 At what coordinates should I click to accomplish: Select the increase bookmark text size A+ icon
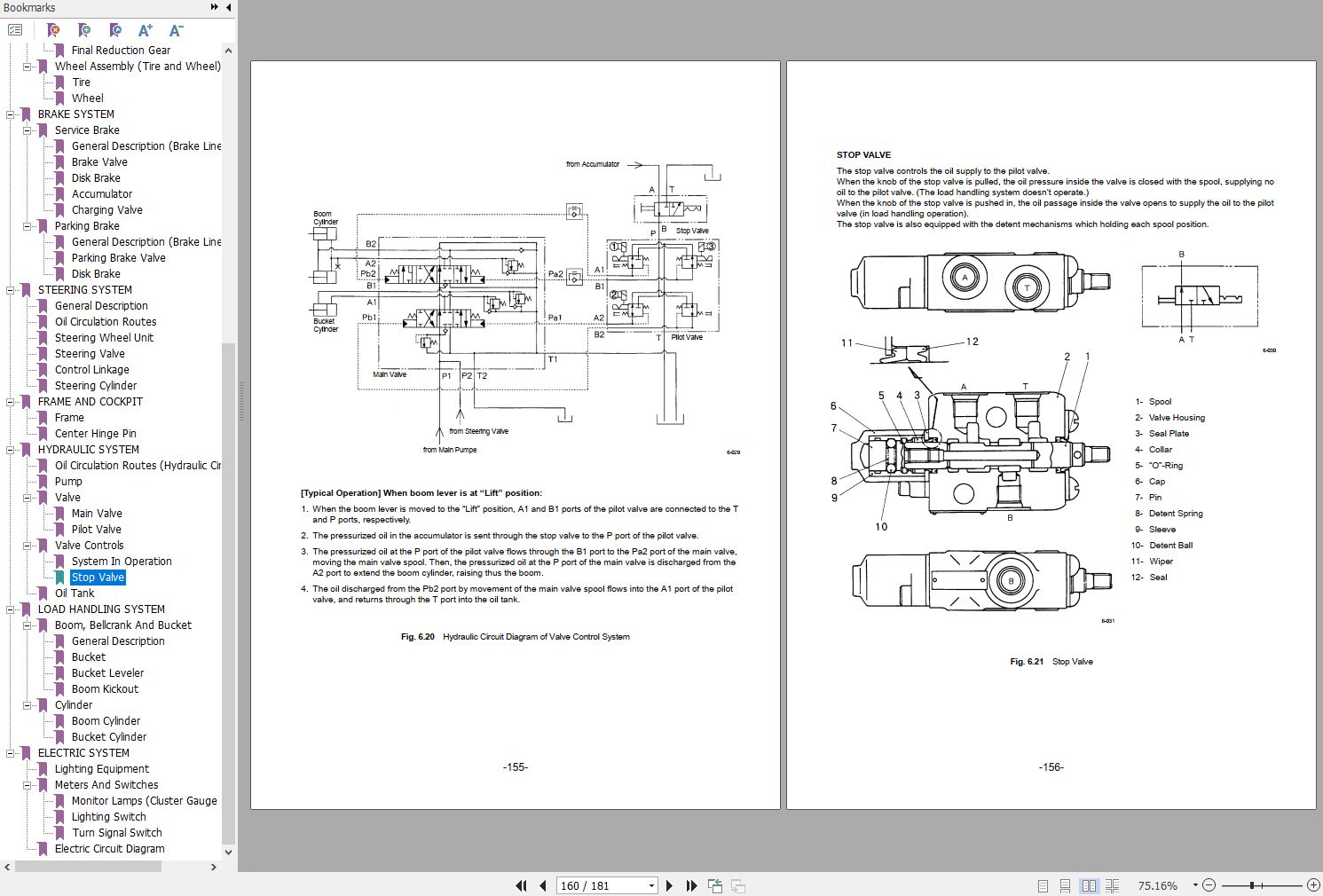pyautogui.click(x=146, y=29)
